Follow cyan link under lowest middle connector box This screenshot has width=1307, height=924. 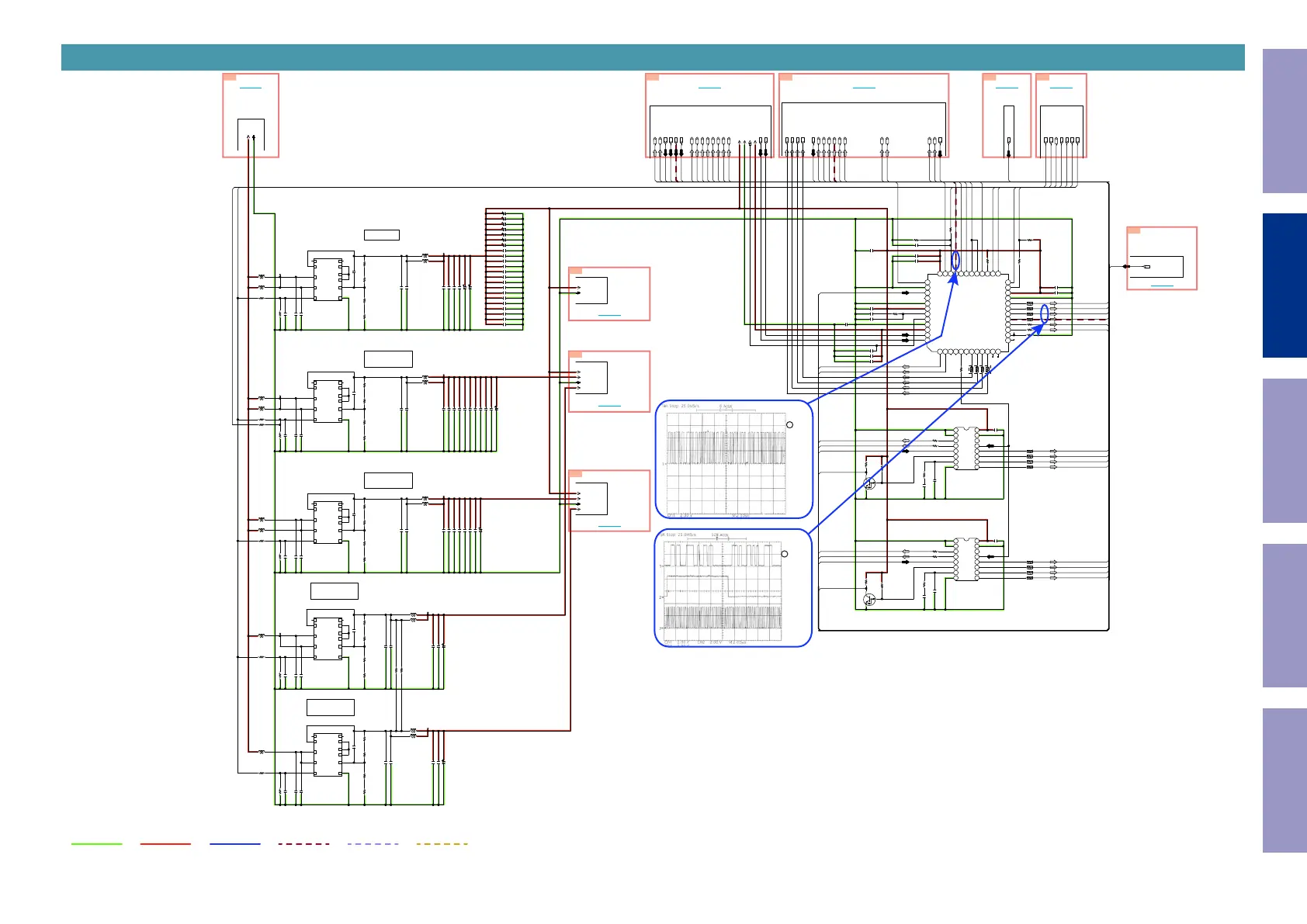(x=610, y=526)
